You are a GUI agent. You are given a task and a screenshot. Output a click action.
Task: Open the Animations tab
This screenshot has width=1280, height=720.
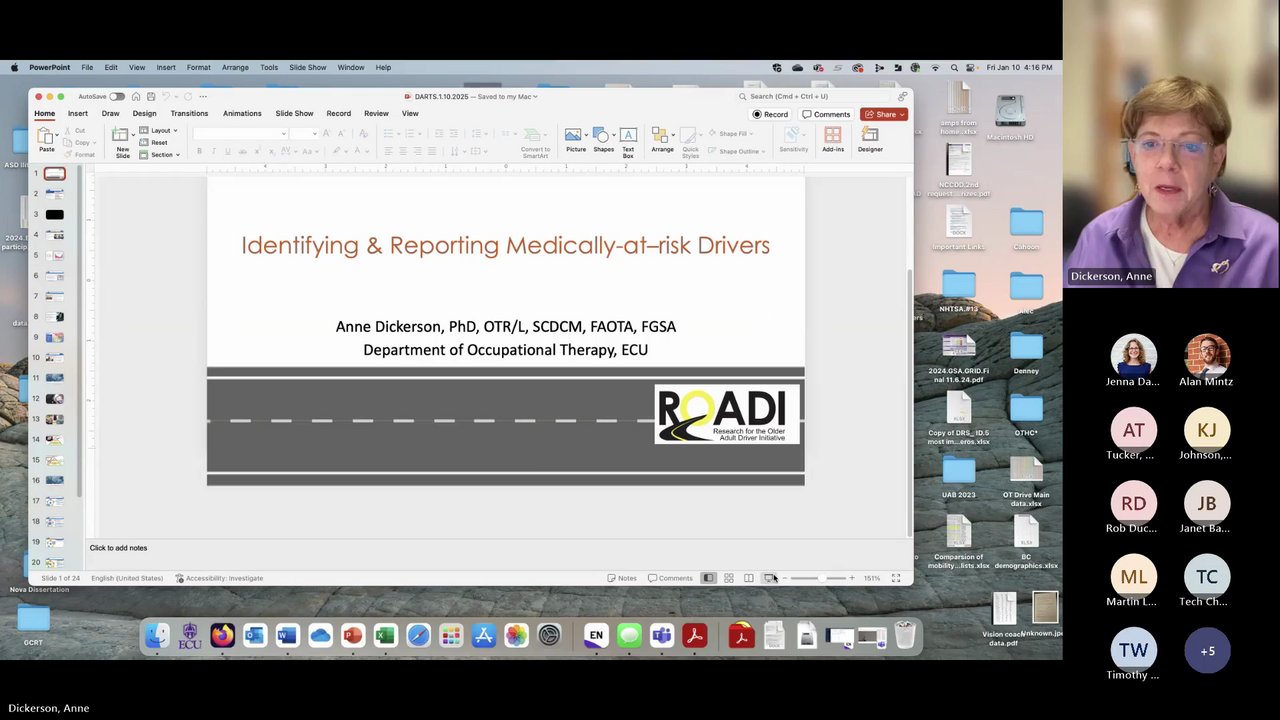pos(242,113)
